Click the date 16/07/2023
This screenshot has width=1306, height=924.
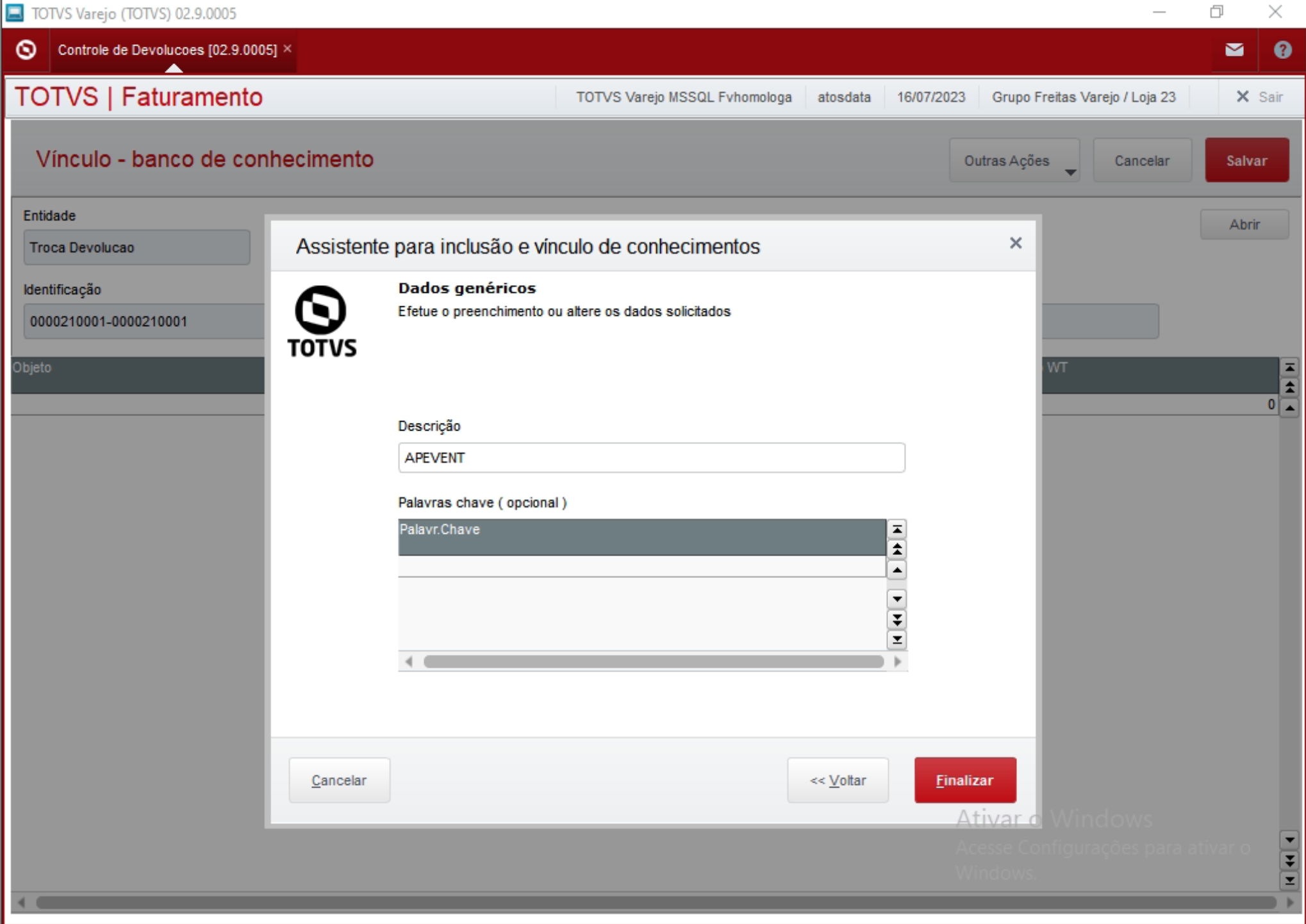930,97
